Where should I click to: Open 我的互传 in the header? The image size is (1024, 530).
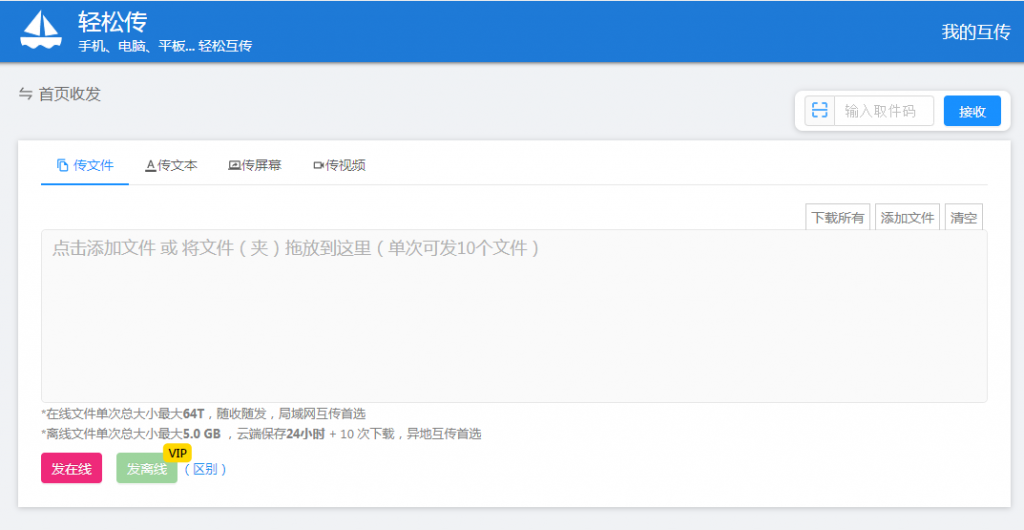pos(975,32)
